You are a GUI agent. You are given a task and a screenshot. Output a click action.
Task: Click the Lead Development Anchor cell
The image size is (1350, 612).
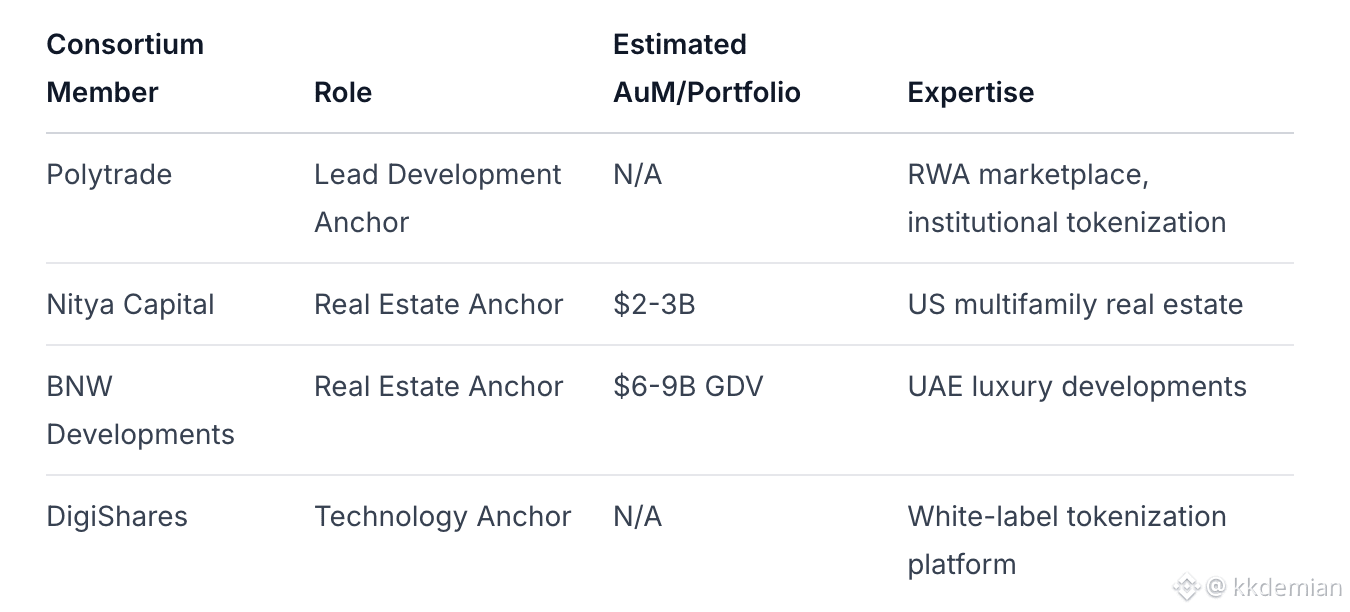(437, 198)
